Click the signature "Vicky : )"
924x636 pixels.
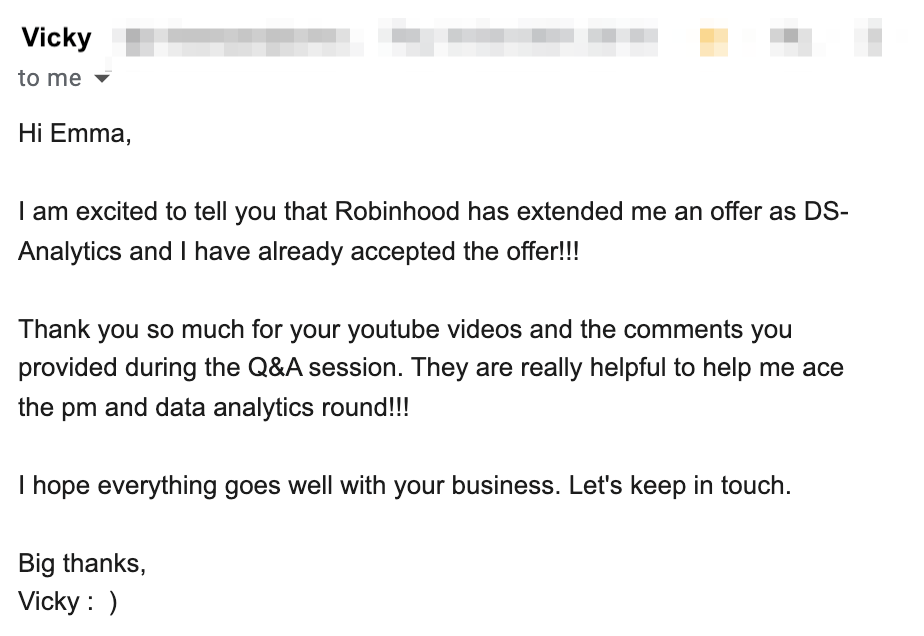(x=68, y=602)
